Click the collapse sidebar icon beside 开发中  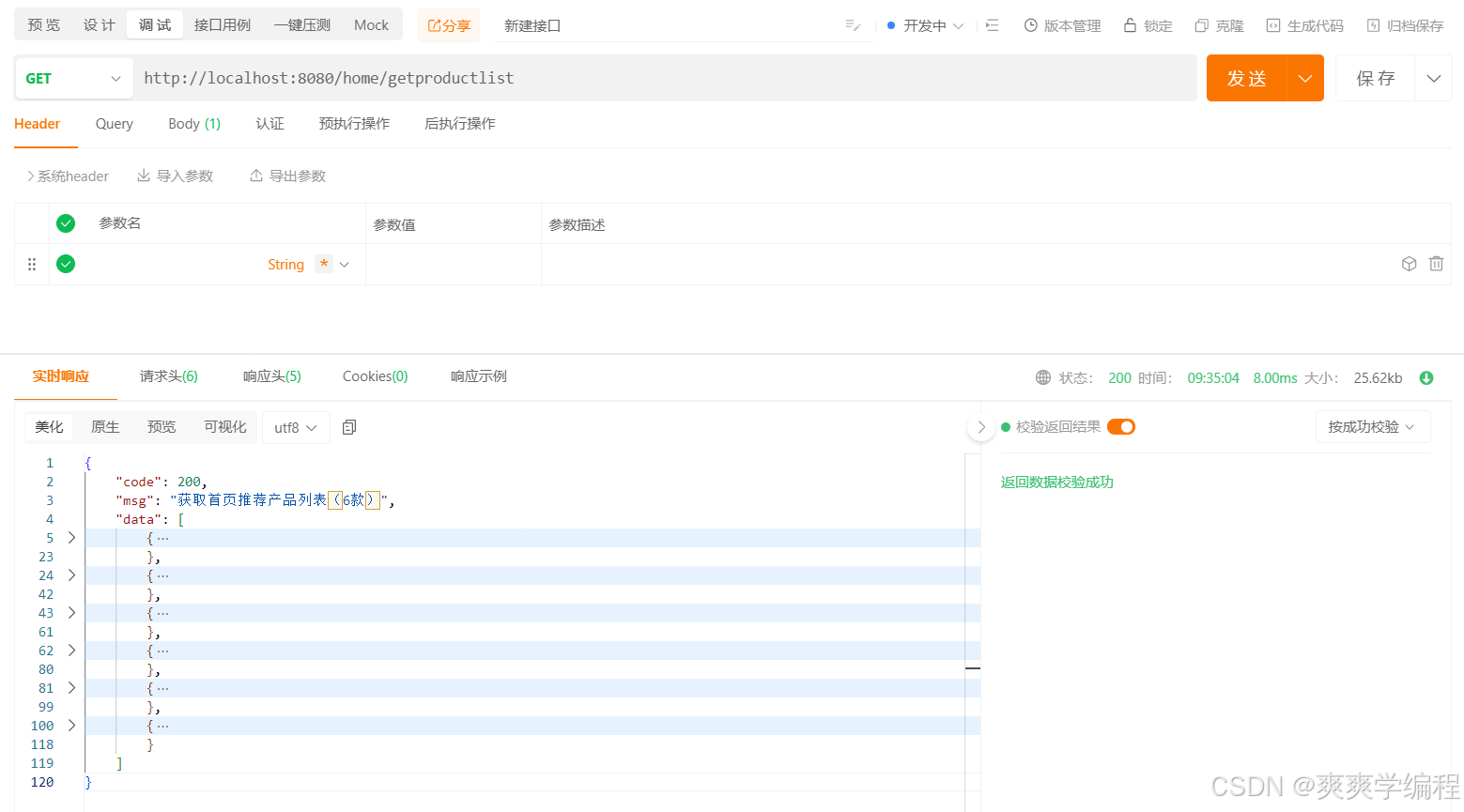pyautogui.click(x=993, y=25)
